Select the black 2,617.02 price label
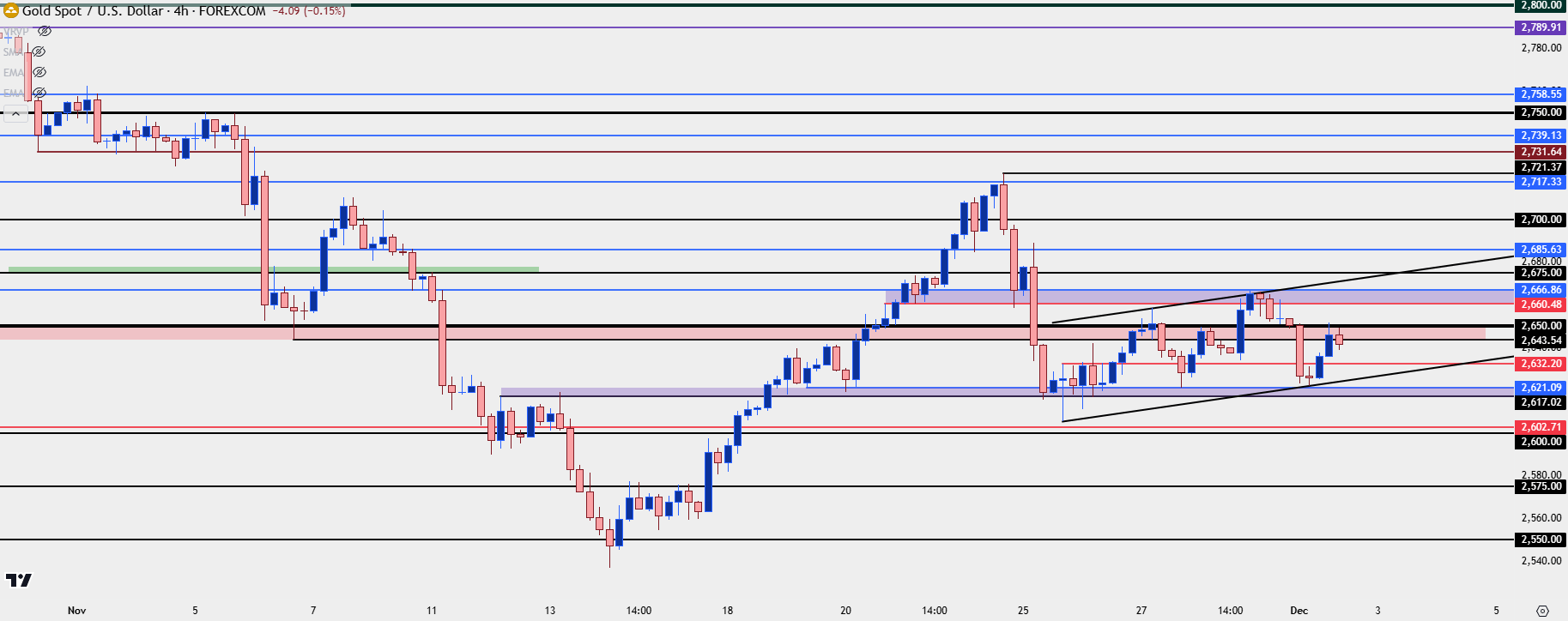 pyautogui.click(x=1541, y=402)
